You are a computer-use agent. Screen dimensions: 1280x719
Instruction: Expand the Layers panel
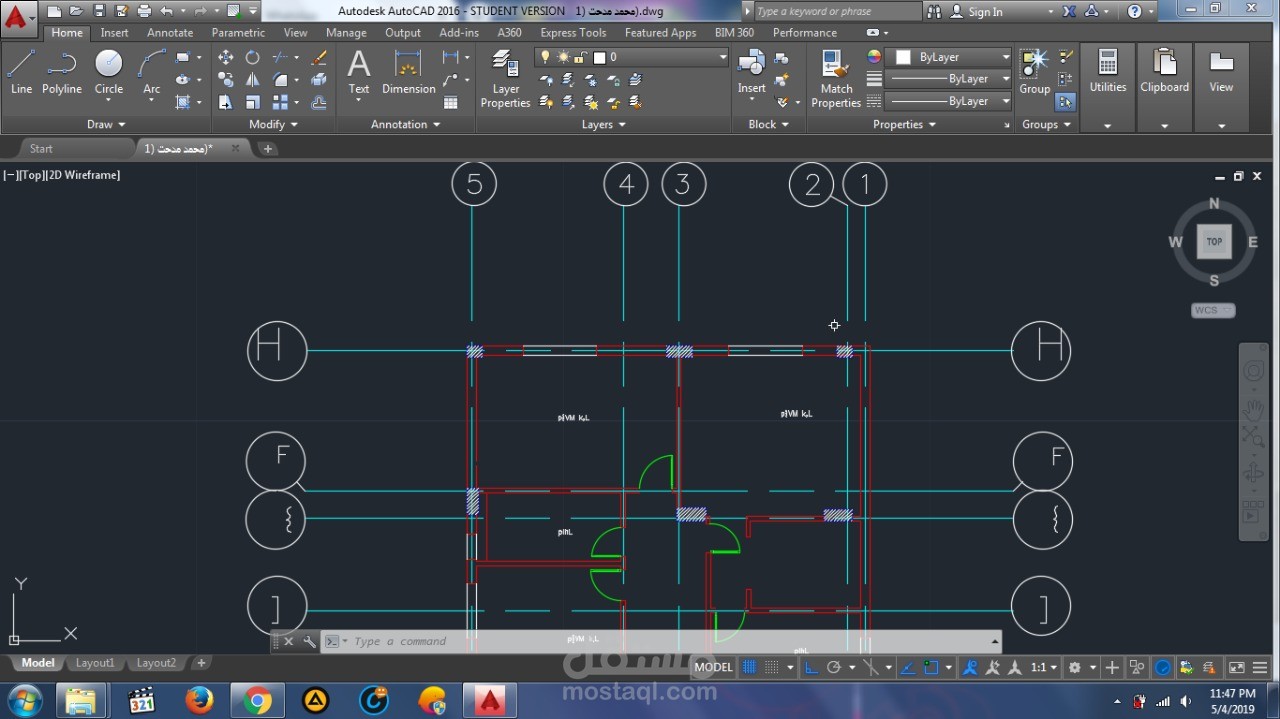click(604, 124)
